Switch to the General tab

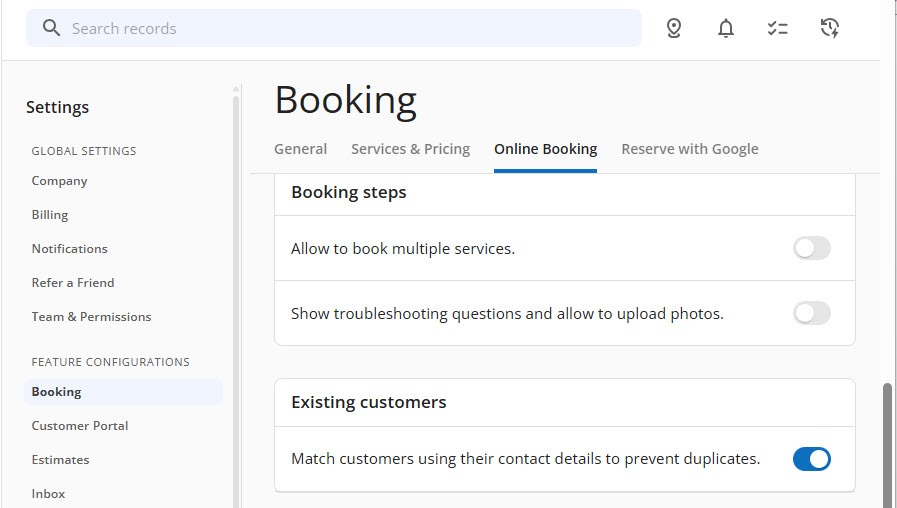(x=300, y=149)
